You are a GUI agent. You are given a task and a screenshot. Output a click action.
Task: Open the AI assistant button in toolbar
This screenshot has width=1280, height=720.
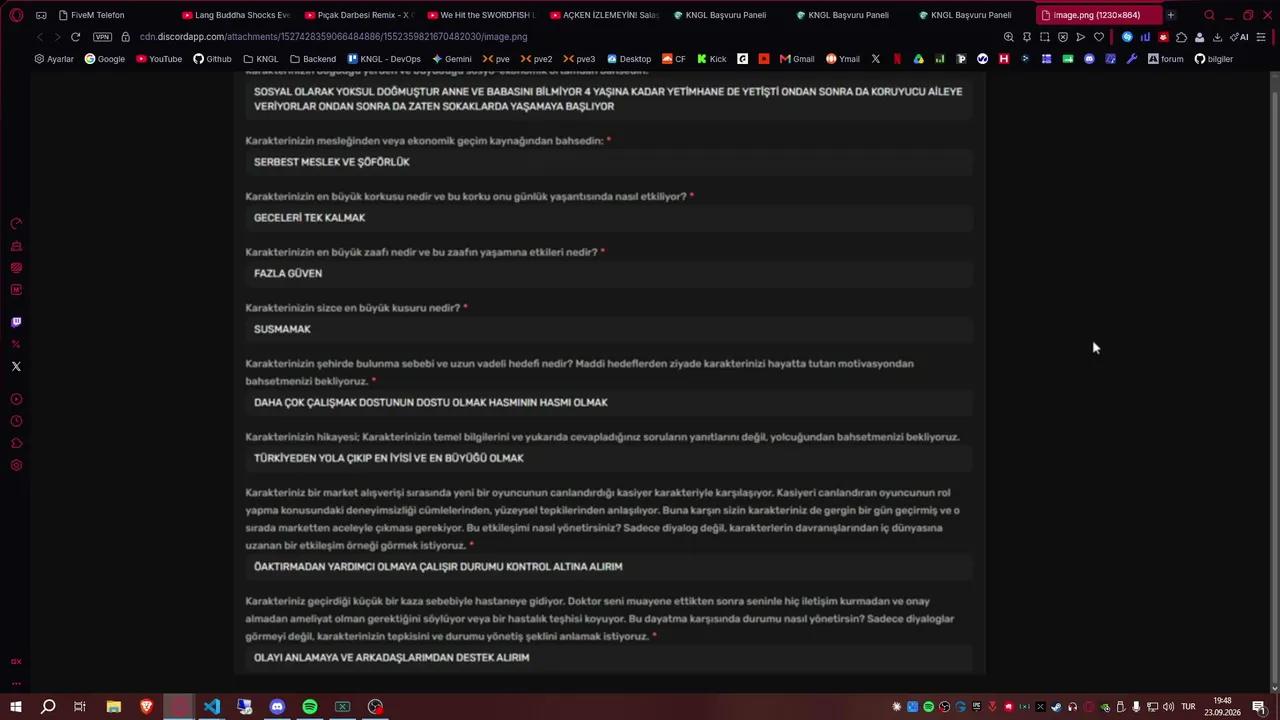click(1240, 37)
